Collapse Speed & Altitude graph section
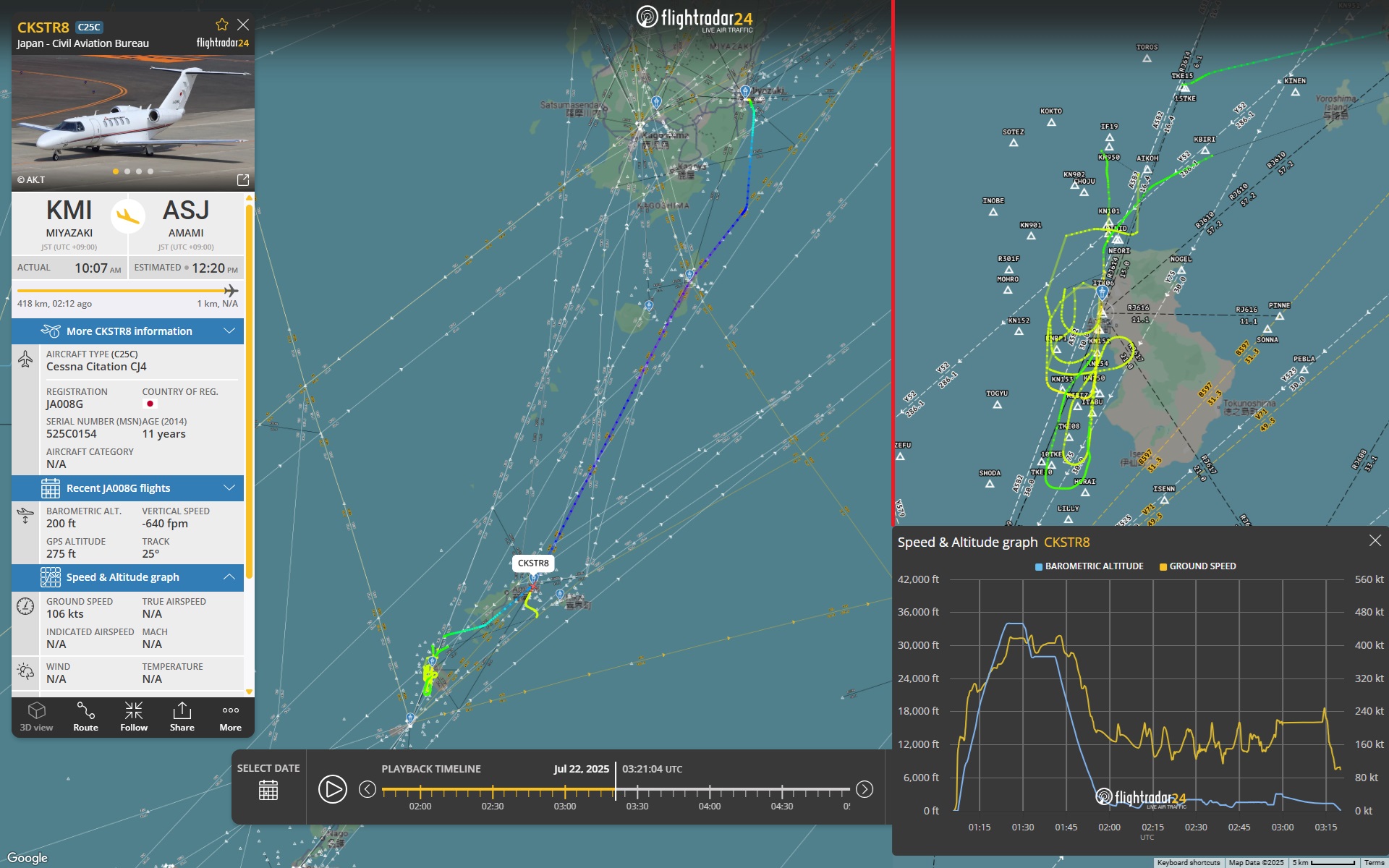Screen dimensions: 1389x868 coord(127,577)
